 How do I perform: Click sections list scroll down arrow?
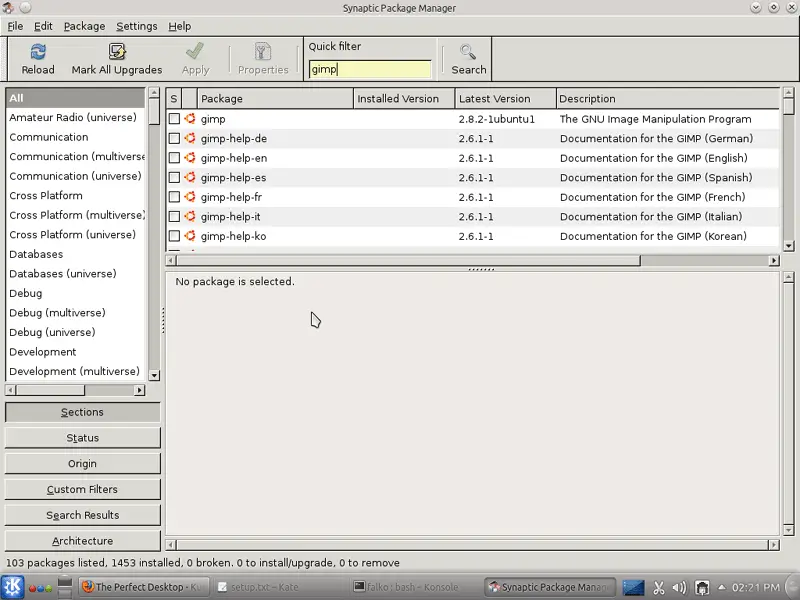point(154,376)
